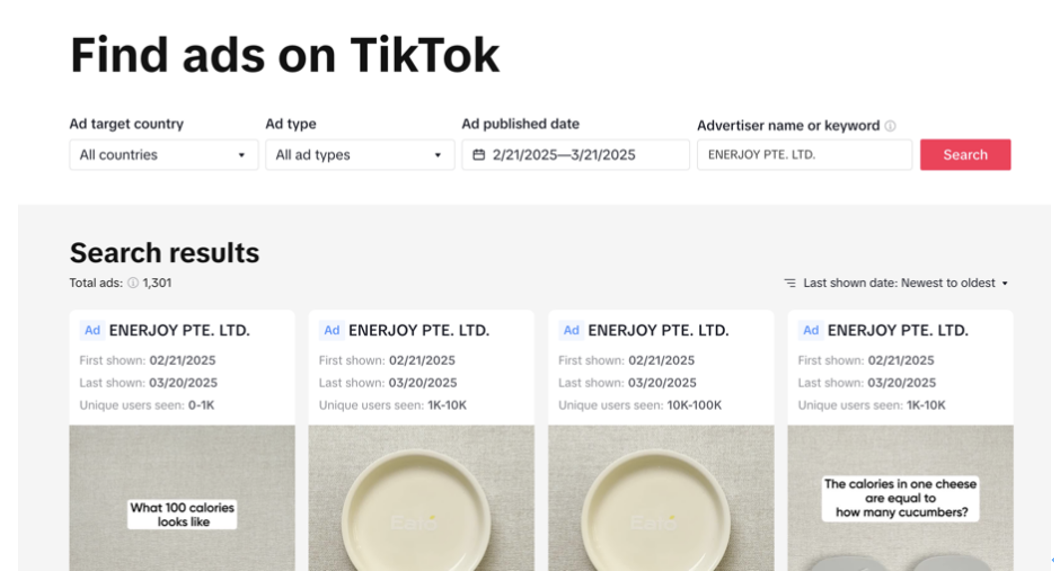Click the Ad badge on first result card
This screenshot has width=1054, height=584.
[x=92, y=330]
